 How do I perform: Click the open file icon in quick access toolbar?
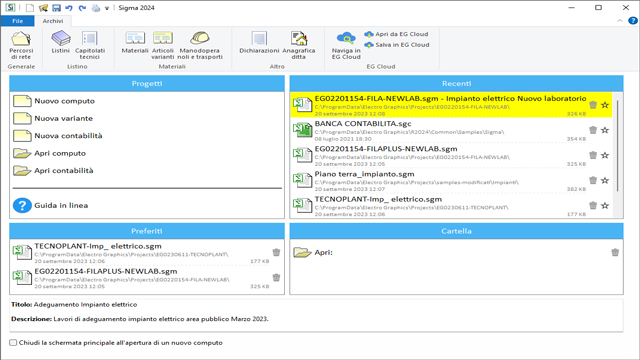coord(43,8)
